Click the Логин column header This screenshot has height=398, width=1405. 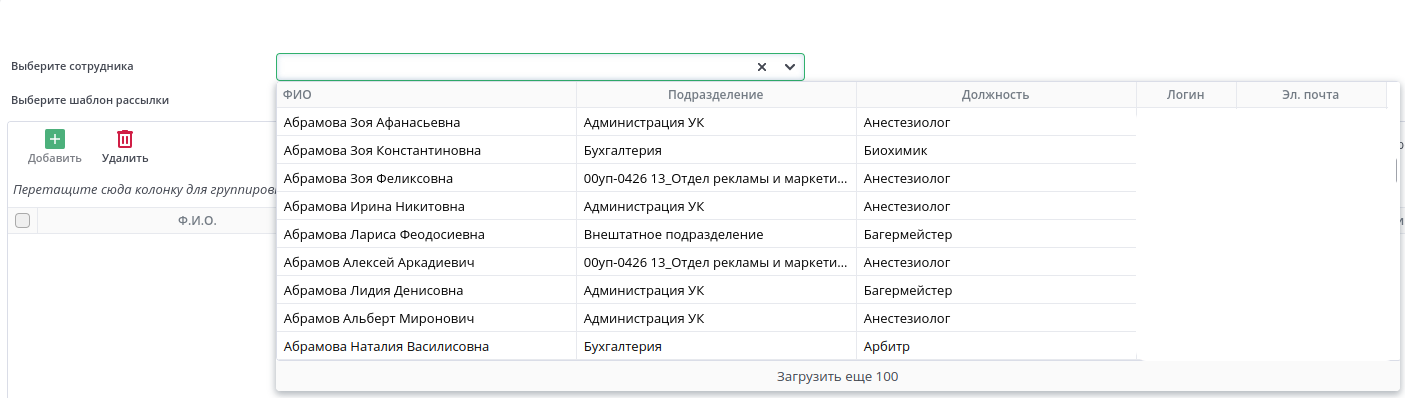[1186, 95]
